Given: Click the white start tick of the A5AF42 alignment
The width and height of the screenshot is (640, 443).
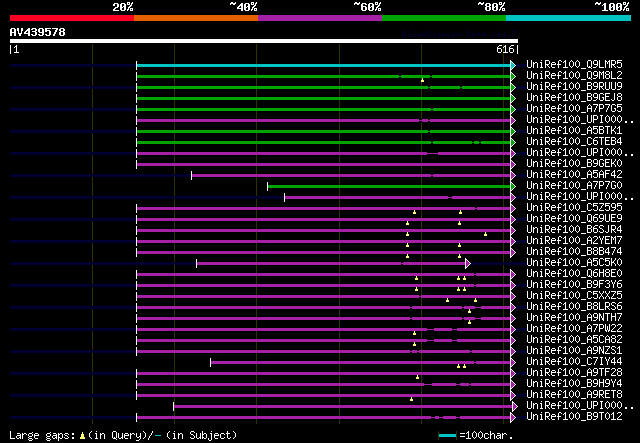Looking at the screenshot, I should tap(191, 176).
